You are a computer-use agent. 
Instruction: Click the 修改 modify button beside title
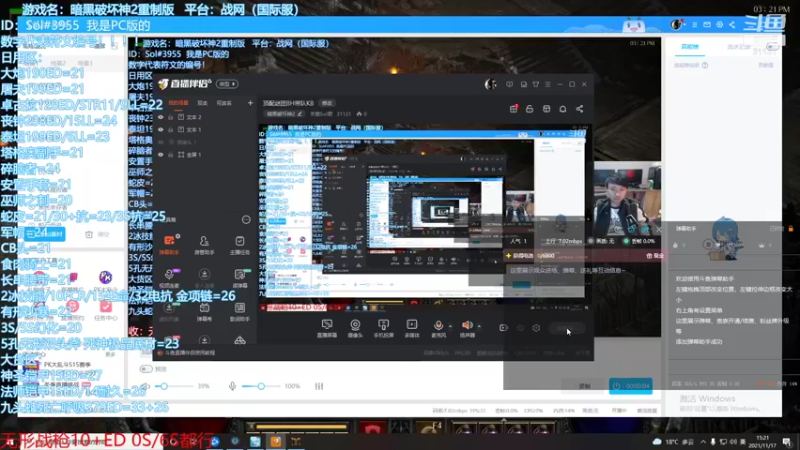point(327,103)
